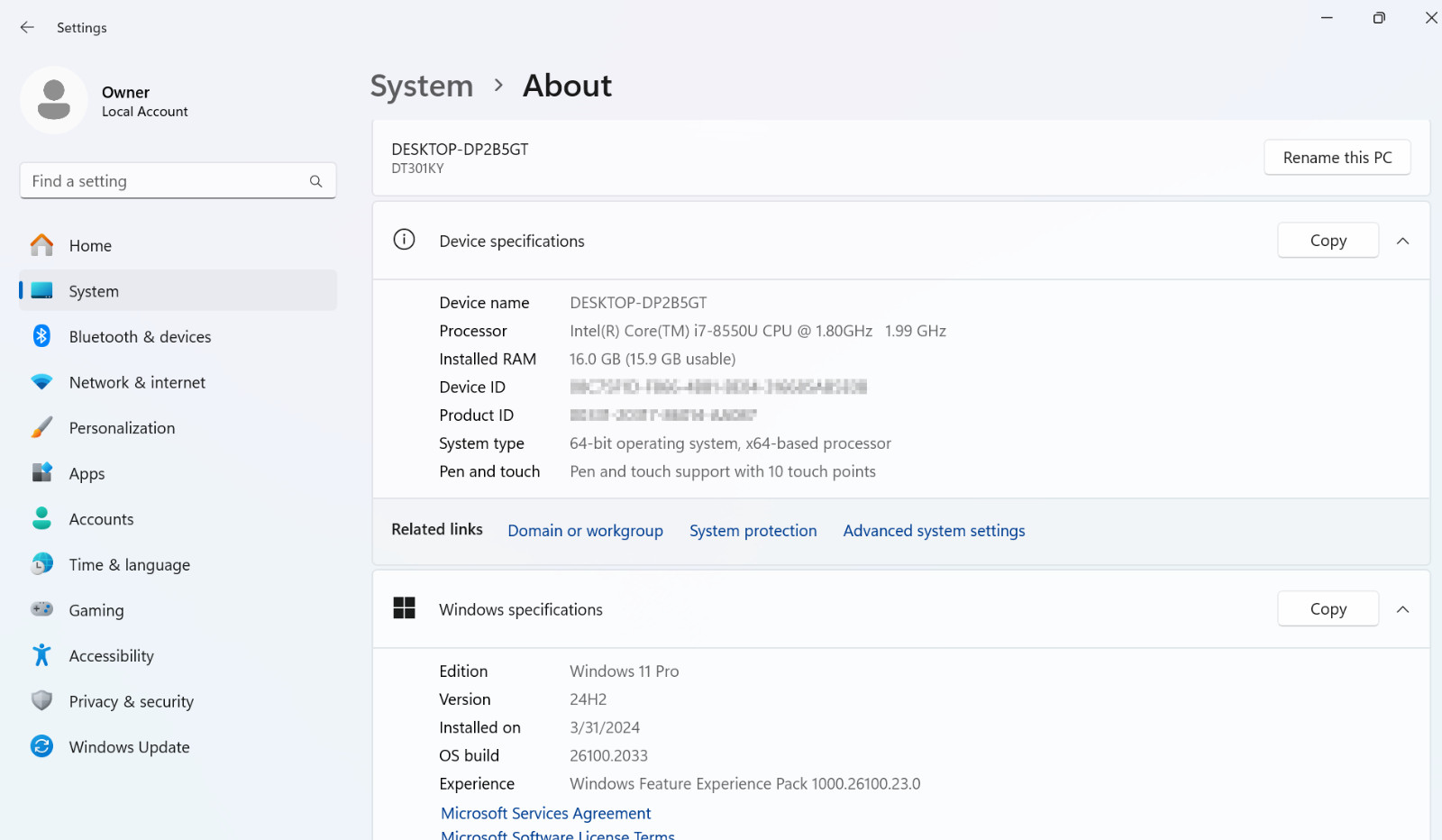Click OS build 26100.2033 value
The image size is (1442, 840).
(608, 755)
